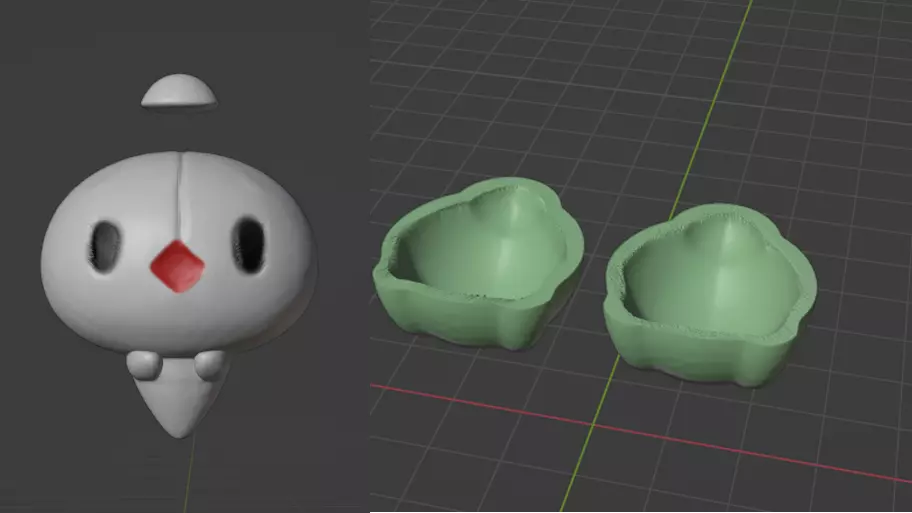Select the left green mold object
The image size is (912, 513).
(478, 263)
